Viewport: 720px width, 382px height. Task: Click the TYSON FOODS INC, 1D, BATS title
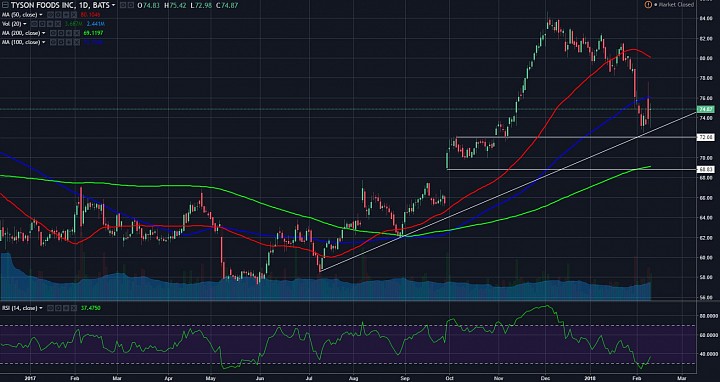(60, 5)
